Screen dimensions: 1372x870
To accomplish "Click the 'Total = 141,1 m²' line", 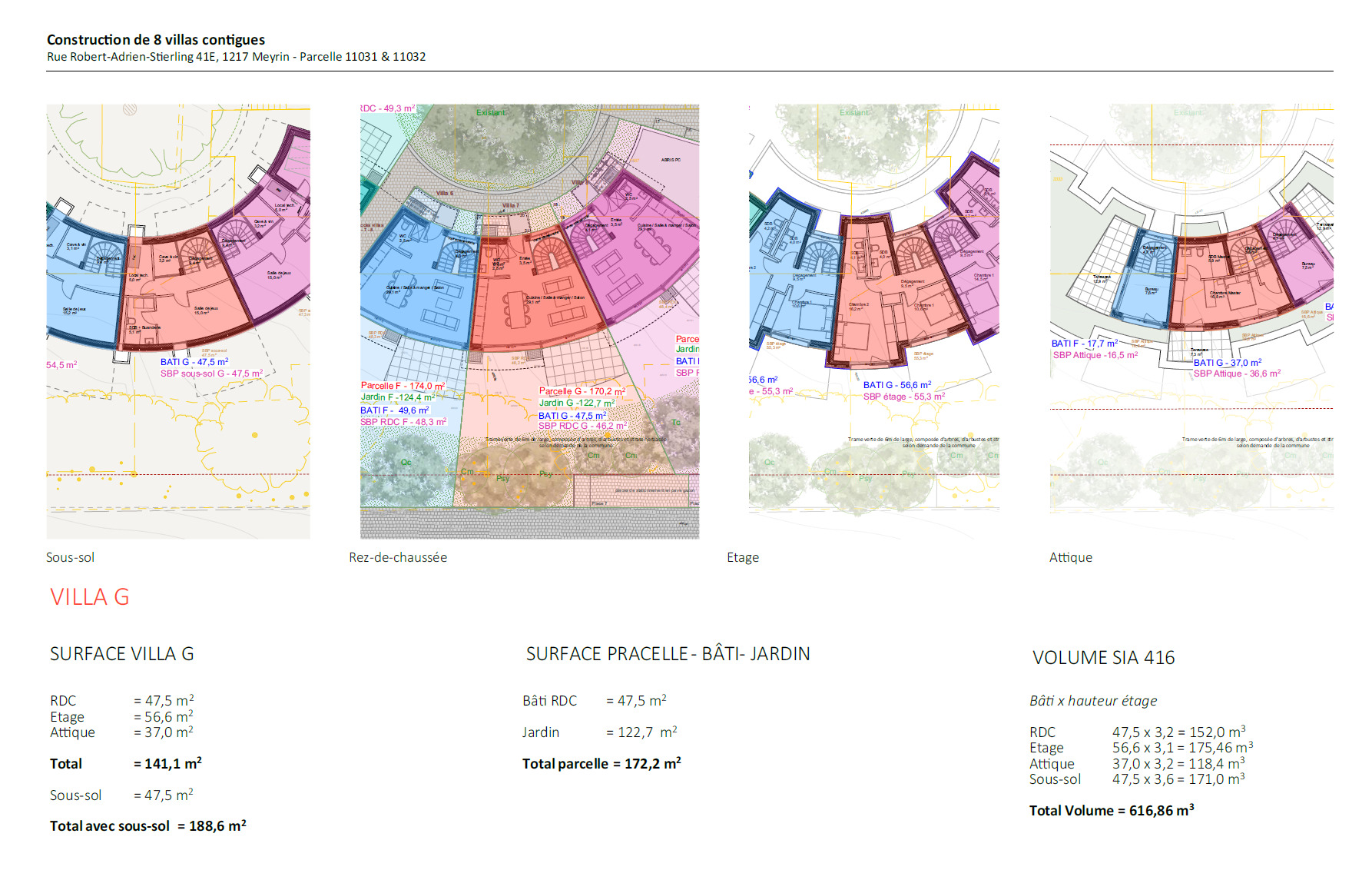I will coord(126,764).
